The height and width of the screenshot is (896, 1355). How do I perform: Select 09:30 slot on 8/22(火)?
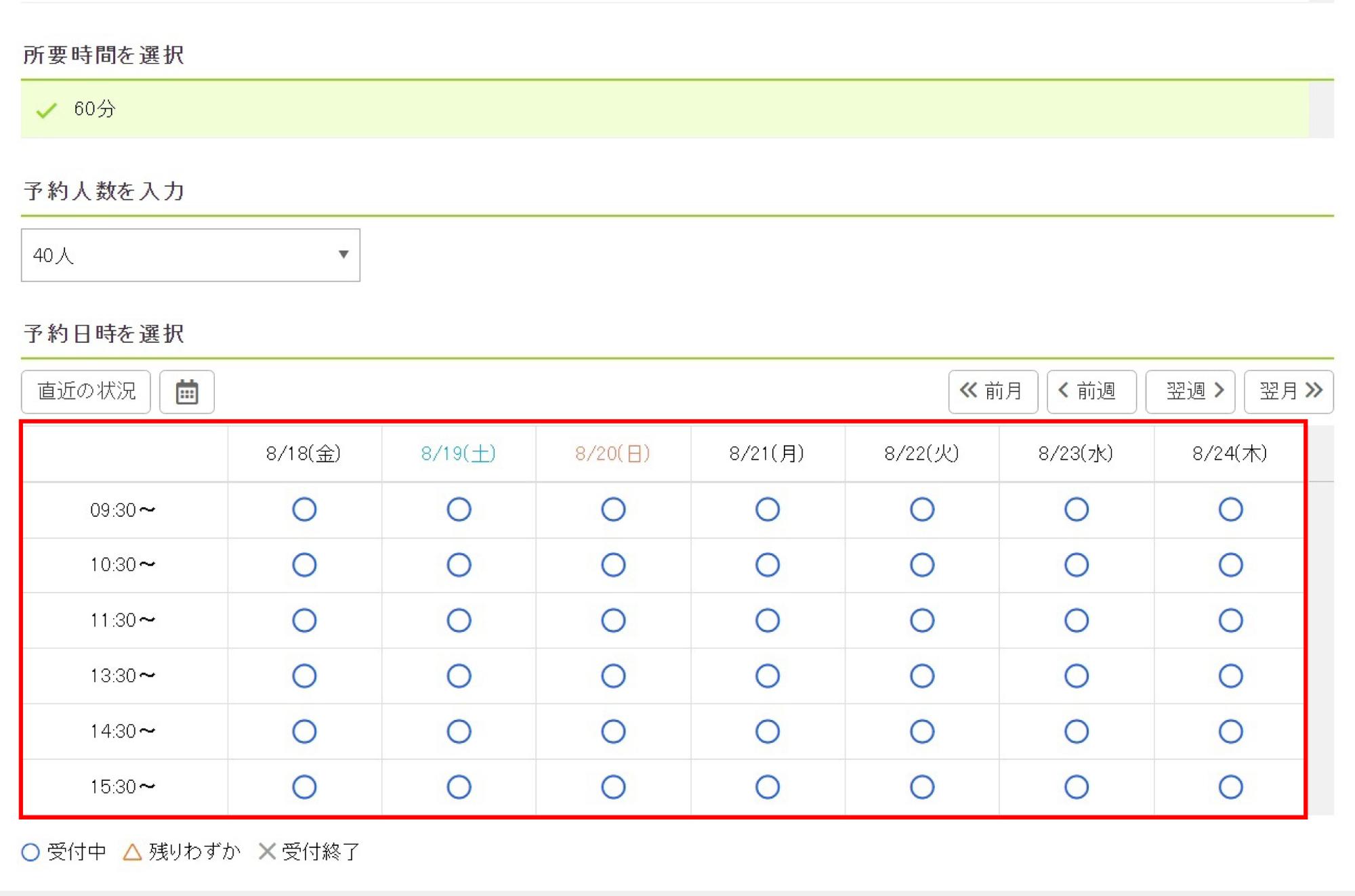click(922, 509)
